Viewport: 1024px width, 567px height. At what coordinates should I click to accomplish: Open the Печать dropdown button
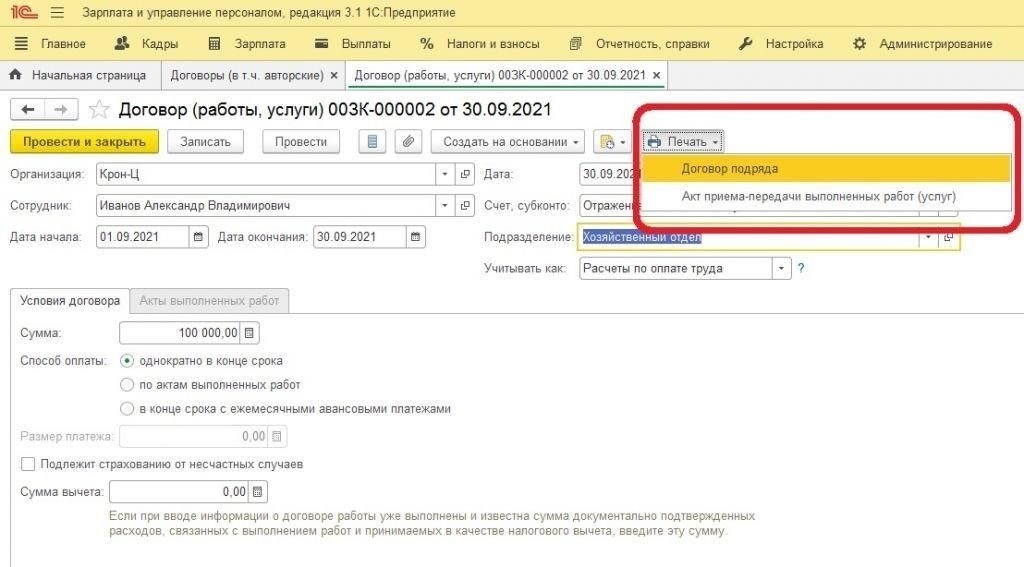pos(682,142)
